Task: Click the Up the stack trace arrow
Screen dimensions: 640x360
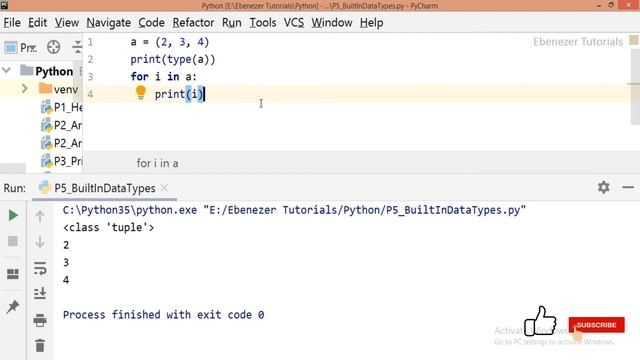Action: (x=40, y=216)
